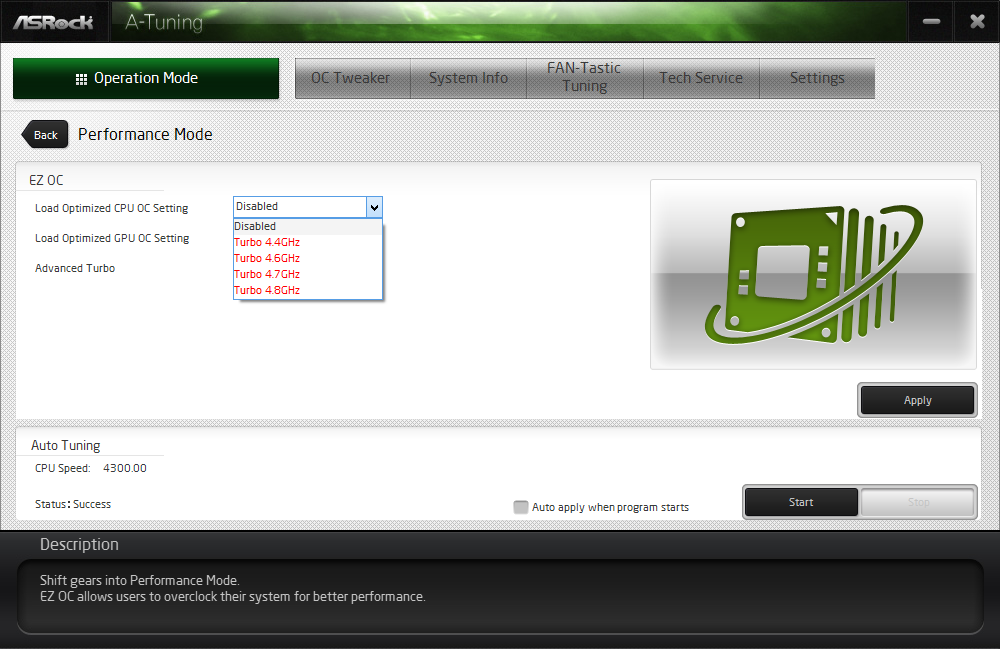
Task: Select the Turbo 4.8GHz option
Action: point(307,290)
